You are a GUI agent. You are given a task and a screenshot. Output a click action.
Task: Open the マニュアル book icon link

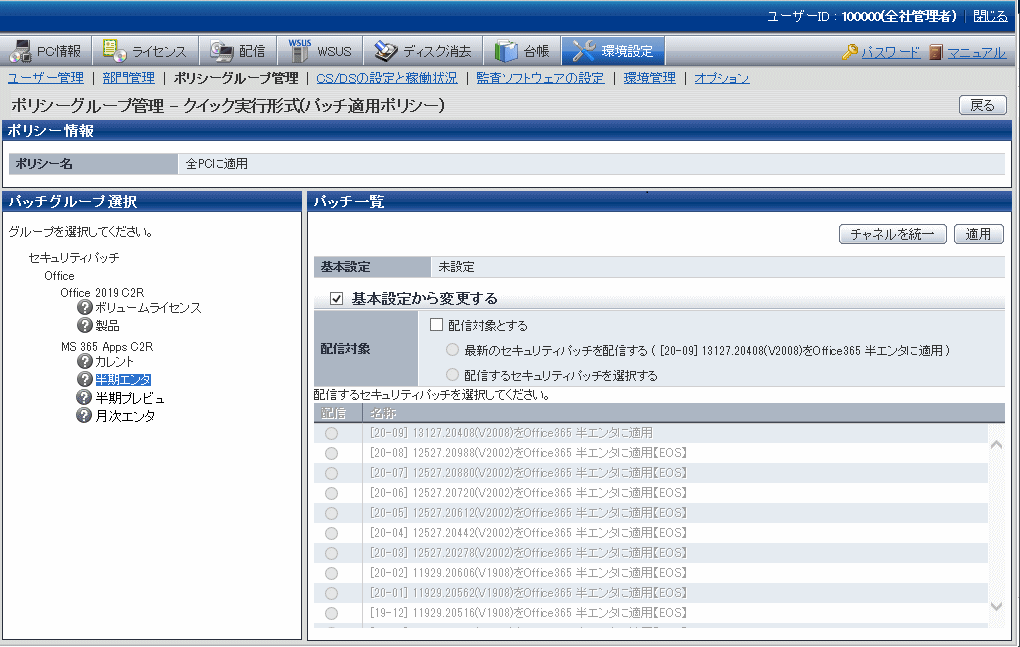click(936, 52)
